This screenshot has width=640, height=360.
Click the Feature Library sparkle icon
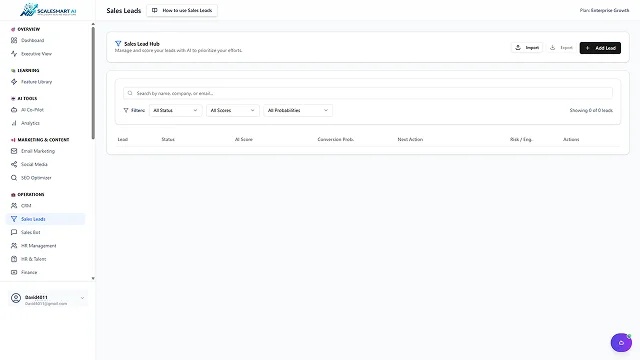tap(14, 82)
